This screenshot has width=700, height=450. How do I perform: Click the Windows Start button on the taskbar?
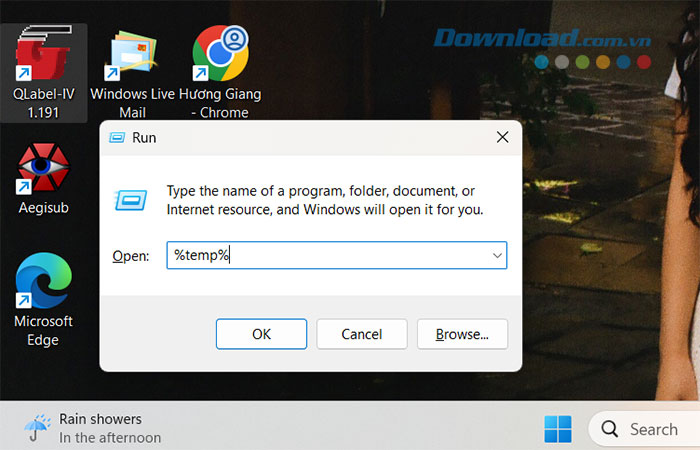coord(556,429)
